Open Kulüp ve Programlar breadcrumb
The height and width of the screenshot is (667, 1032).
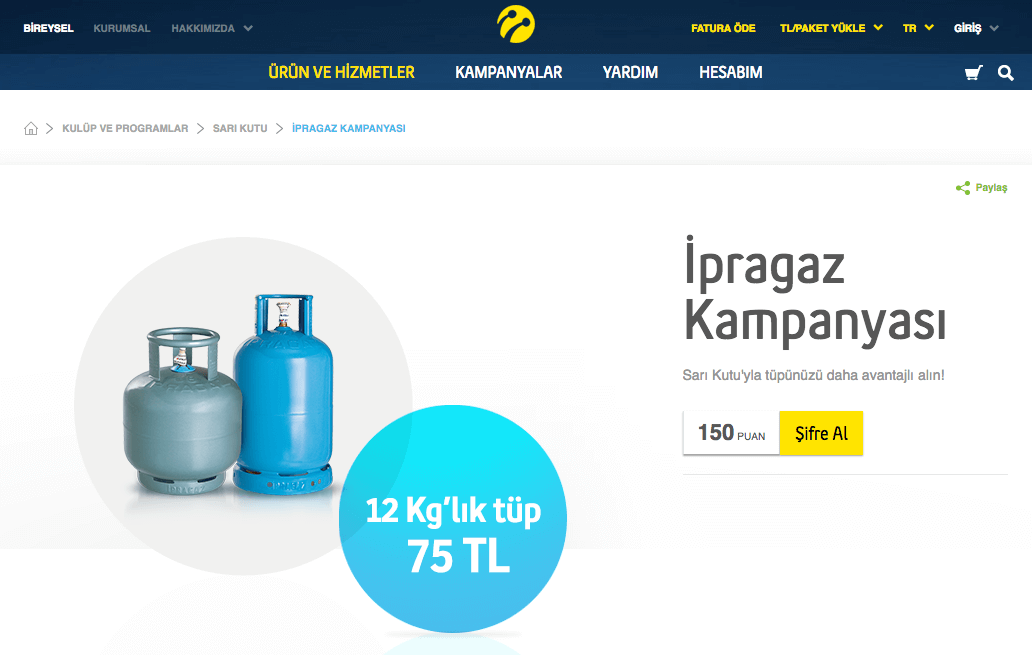125,128
